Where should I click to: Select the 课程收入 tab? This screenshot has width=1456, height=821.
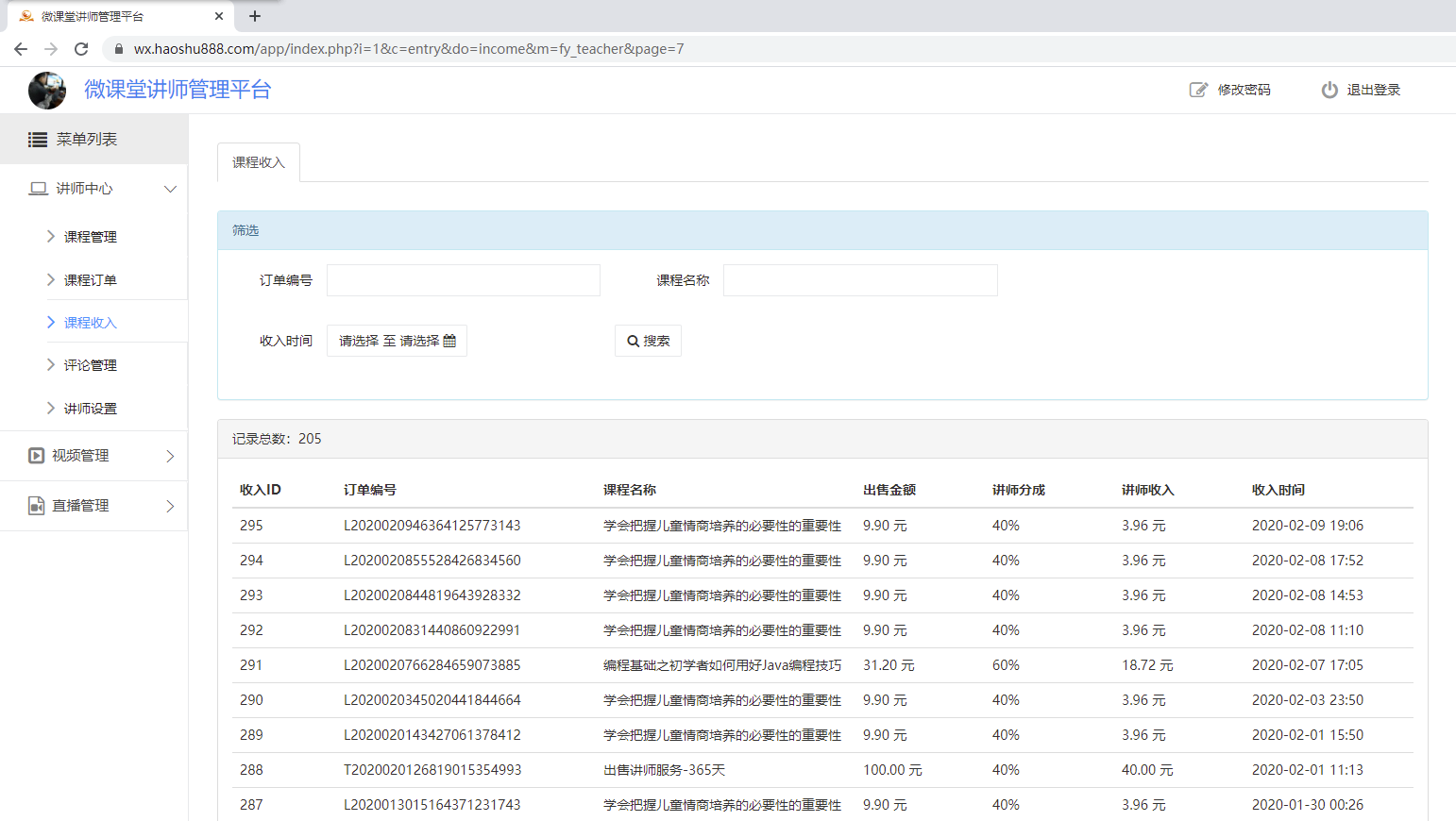click(x=259, y=162)
